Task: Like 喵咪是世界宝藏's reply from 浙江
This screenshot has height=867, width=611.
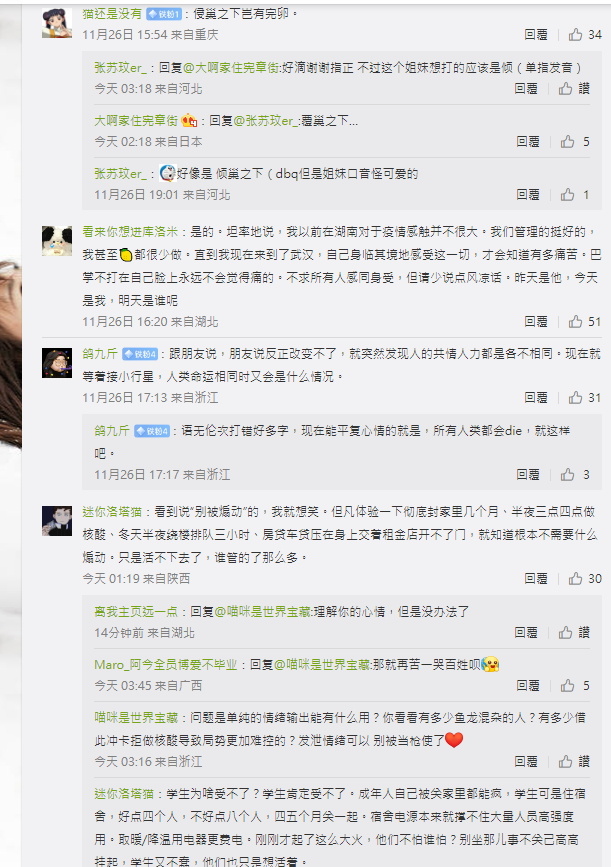Action: coord(575,762)
